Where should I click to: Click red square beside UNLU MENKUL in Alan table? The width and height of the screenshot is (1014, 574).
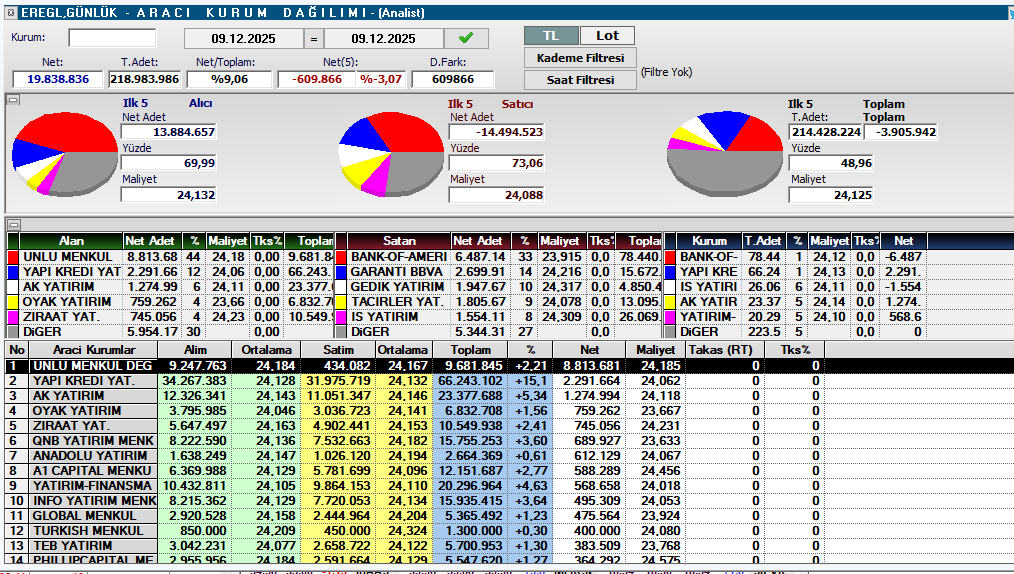[x=13, y=257]
